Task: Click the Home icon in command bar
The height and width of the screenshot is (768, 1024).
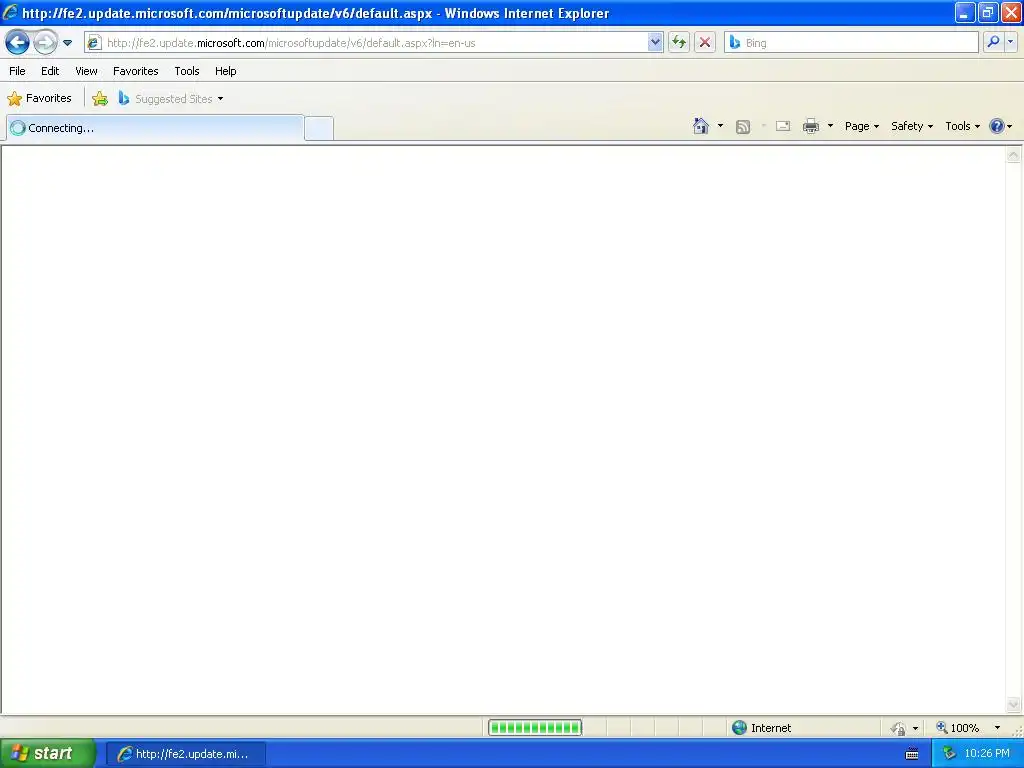Action: 701,126
